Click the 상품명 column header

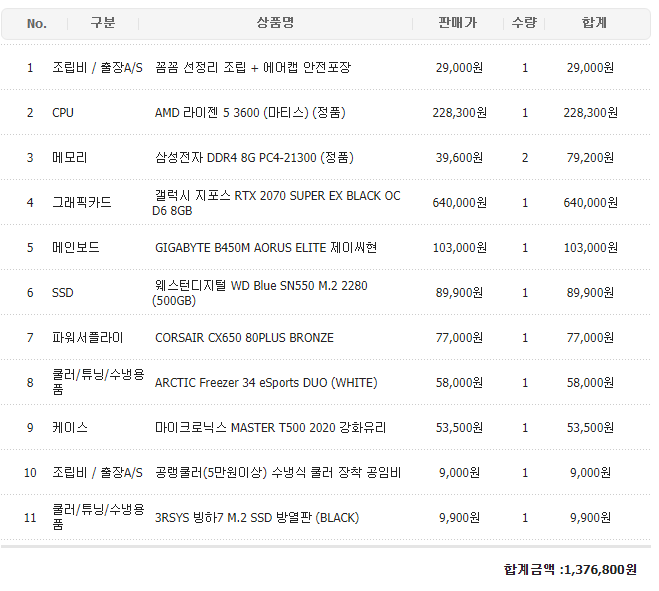click(275, 23)
